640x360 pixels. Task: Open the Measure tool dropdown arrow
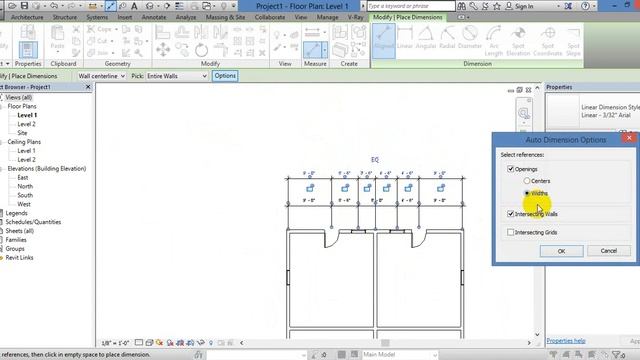pos(325,50)
